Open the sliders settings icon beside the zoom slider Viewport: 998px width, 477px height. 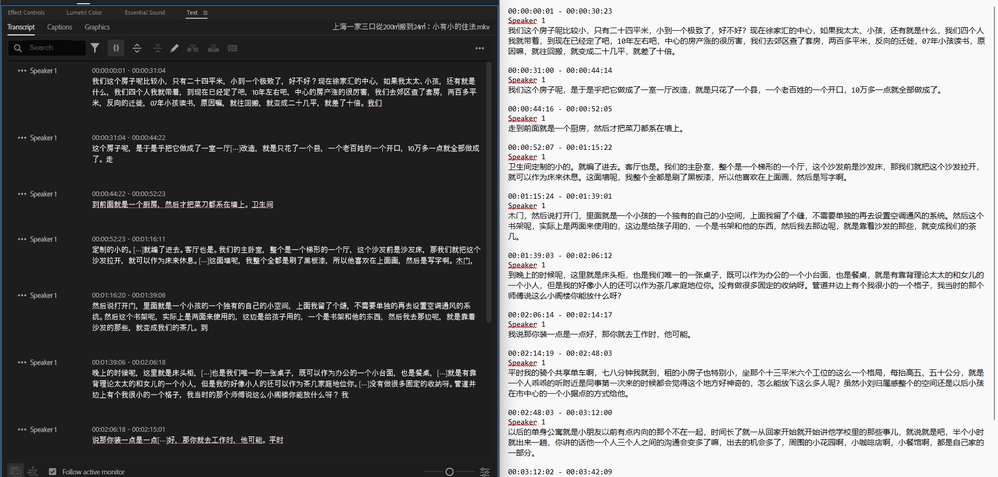[485, 472]
